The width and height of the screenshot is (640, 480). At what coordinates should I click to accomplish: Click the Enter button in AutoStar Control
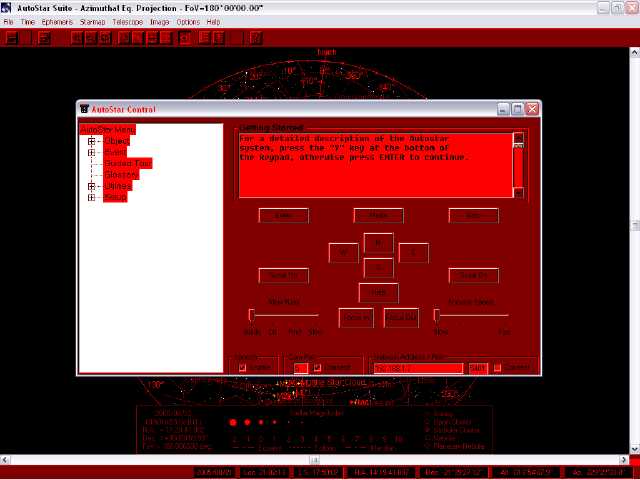pyautogui.click(x=284, y=216)
